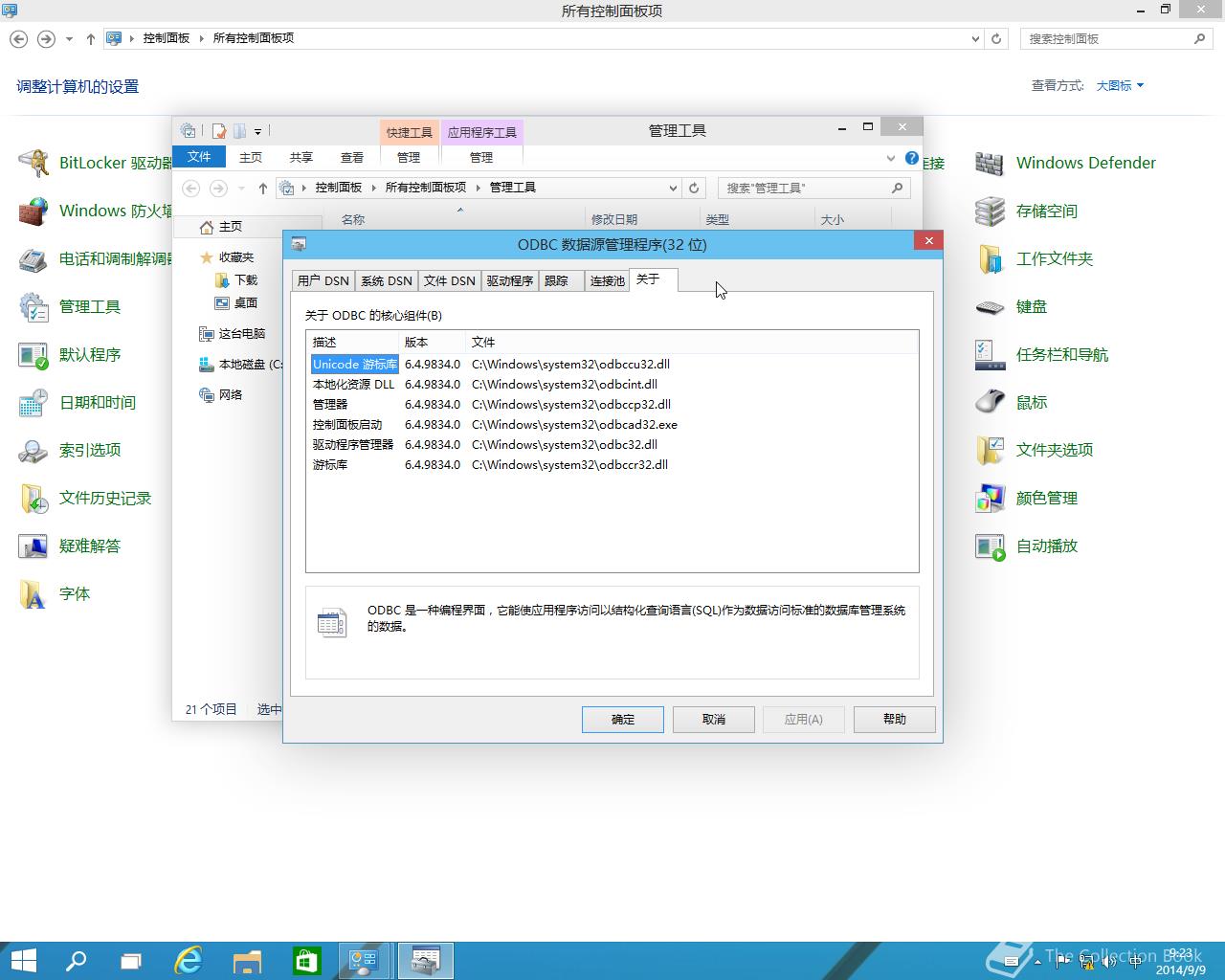Click 控制面板 breadcrumb in main address bar
The height and width of the screenshot is (980, 1225).
(x=167, y=38)
